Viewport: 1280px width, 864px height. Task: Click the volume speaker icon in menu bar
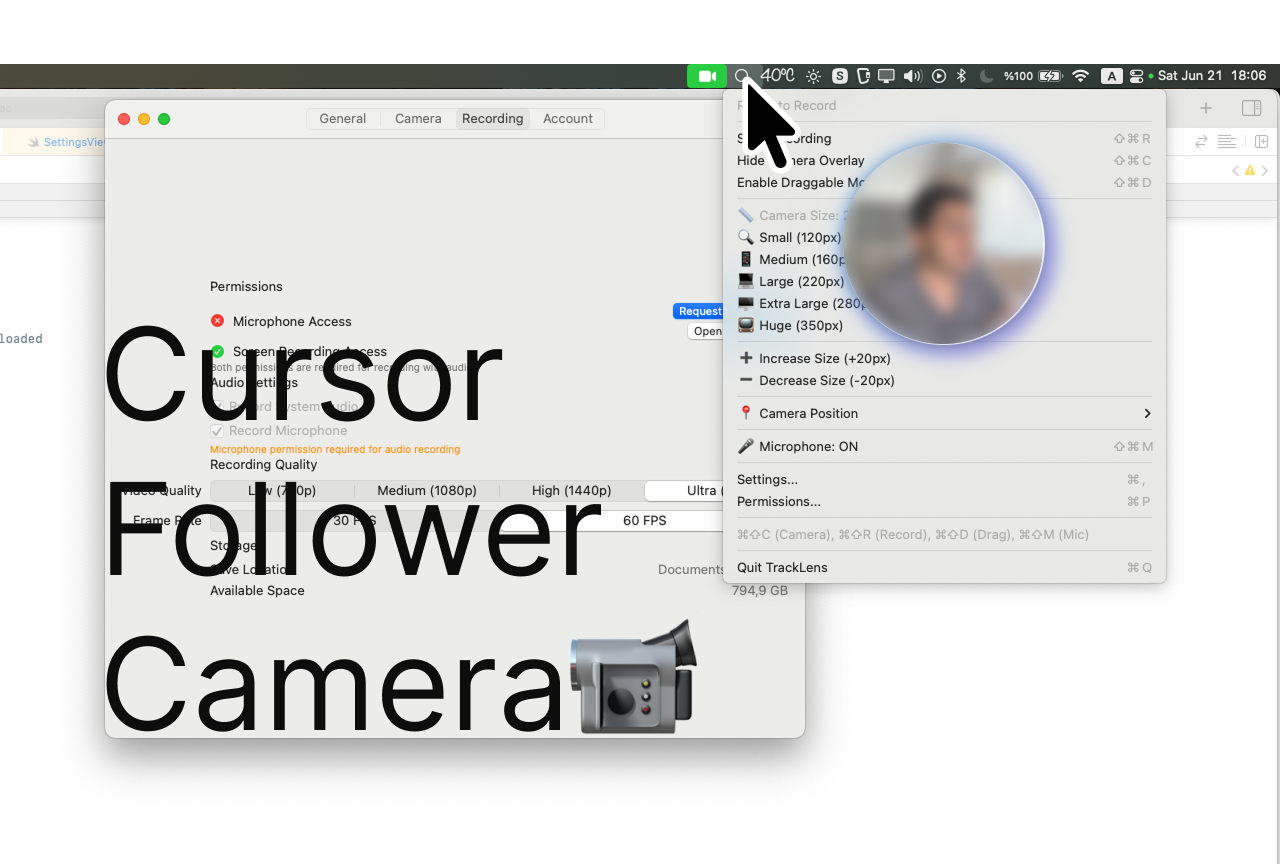pos(912,76)
